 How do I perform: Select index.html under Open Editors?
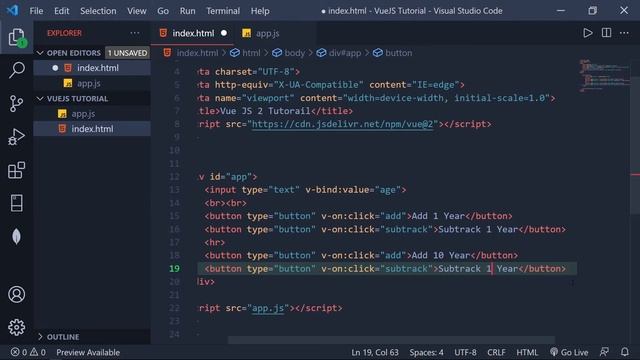point(92,68)
